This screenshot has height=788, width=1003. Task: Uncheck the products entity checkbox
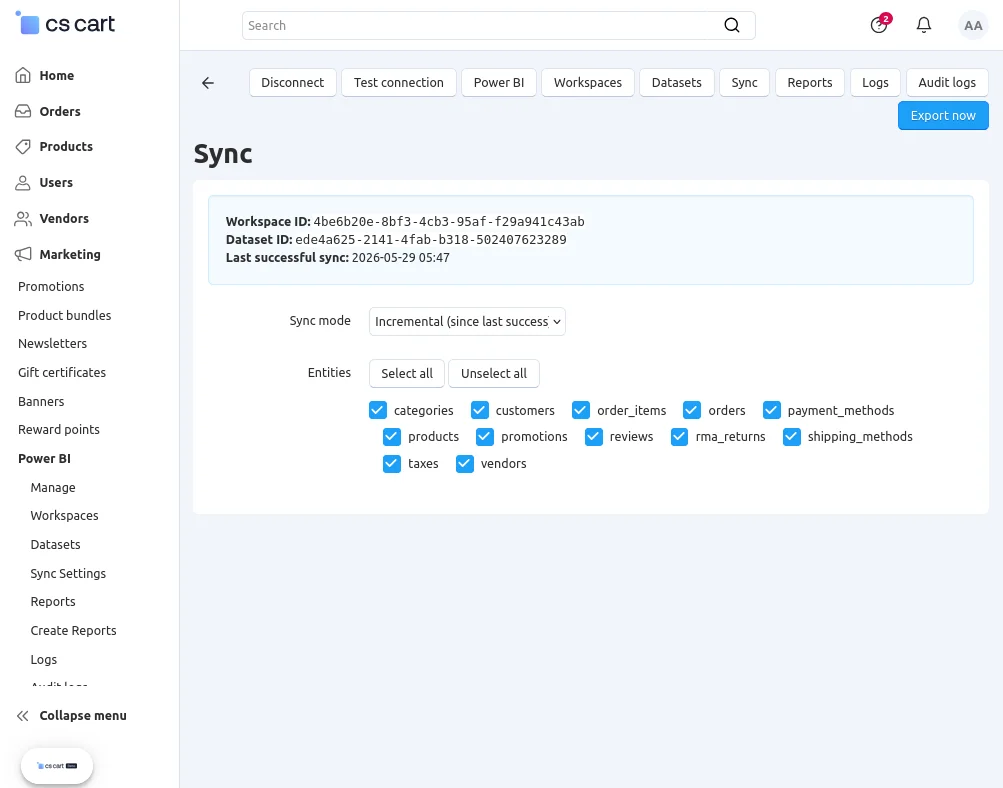coord(391,437)
